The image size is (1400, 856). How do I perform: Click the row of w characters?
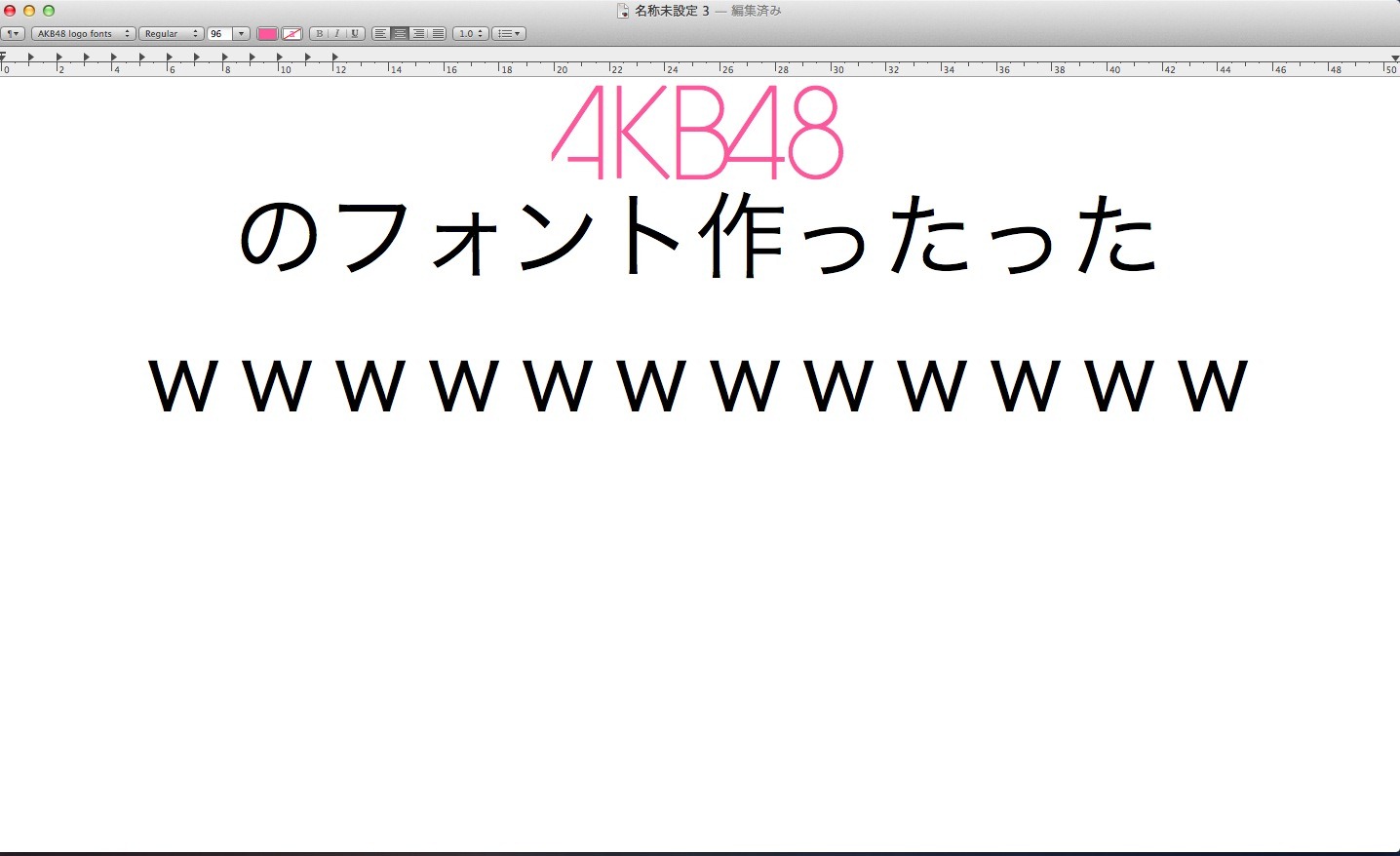click(698, 385)
